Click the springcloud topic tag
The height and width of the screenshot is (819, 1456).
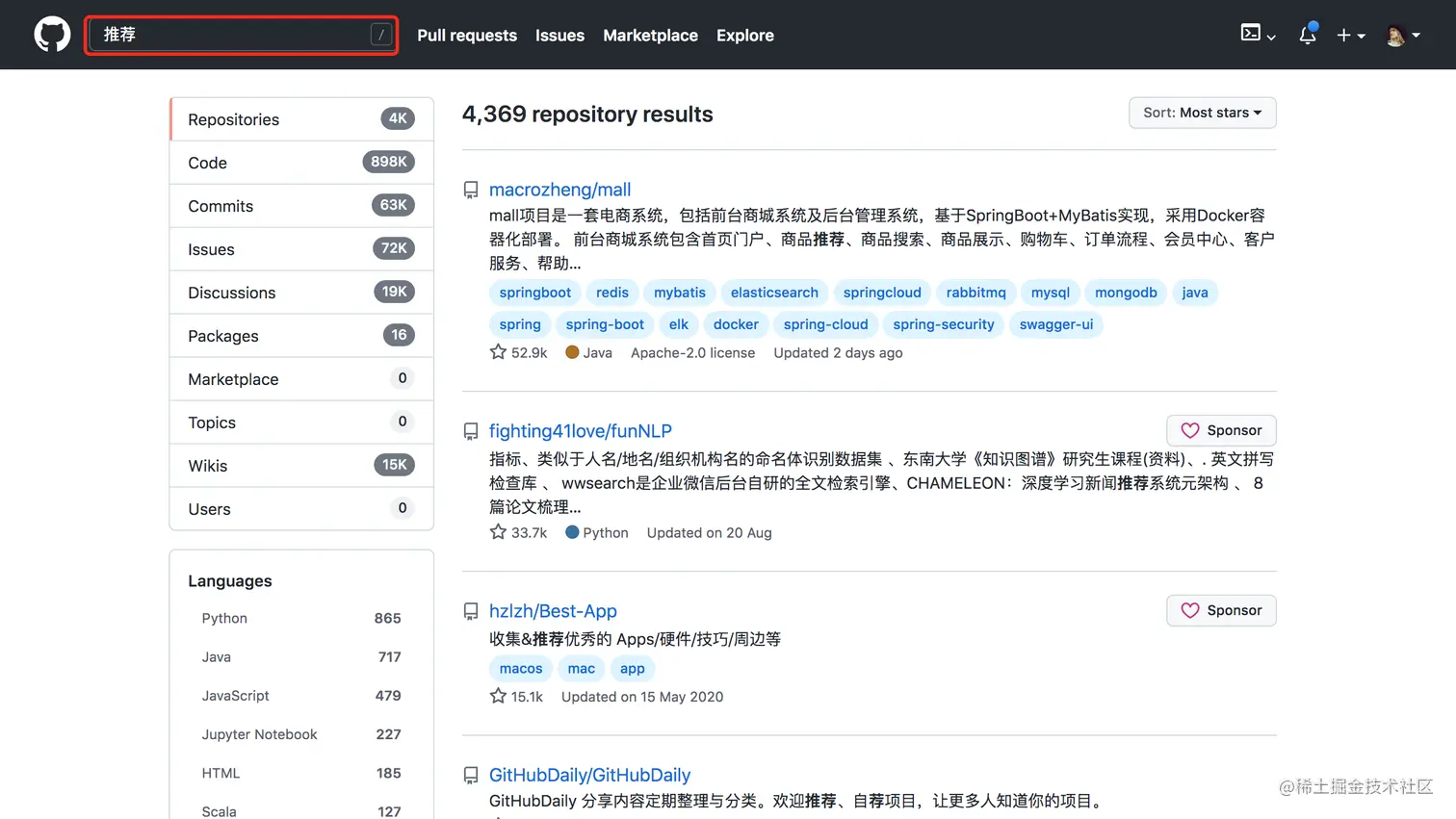pos(882,293)
